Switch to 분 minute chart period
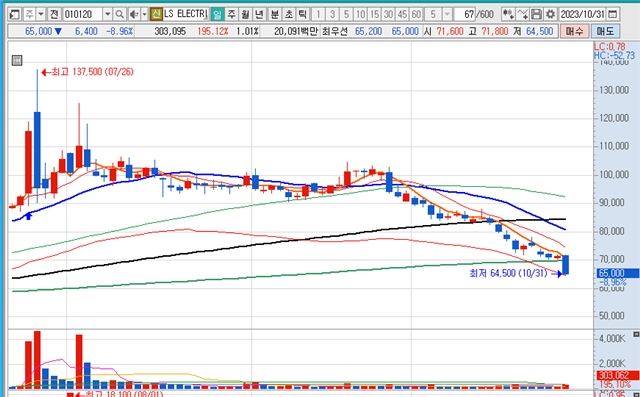This screenshot has height=397, width=640. (x=275, y=15)
